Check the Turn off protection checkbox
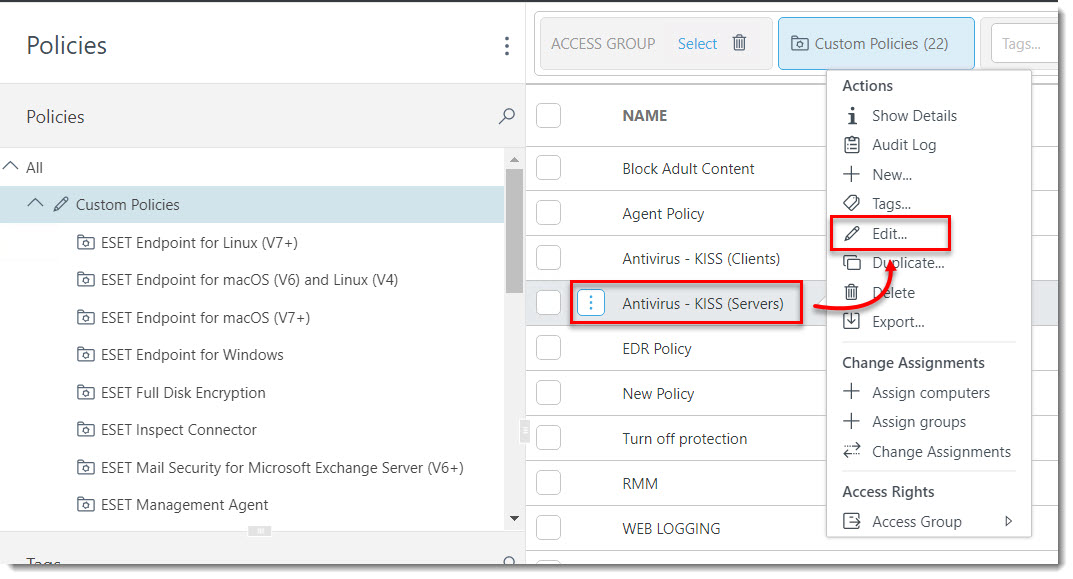 tap(548, 438)
